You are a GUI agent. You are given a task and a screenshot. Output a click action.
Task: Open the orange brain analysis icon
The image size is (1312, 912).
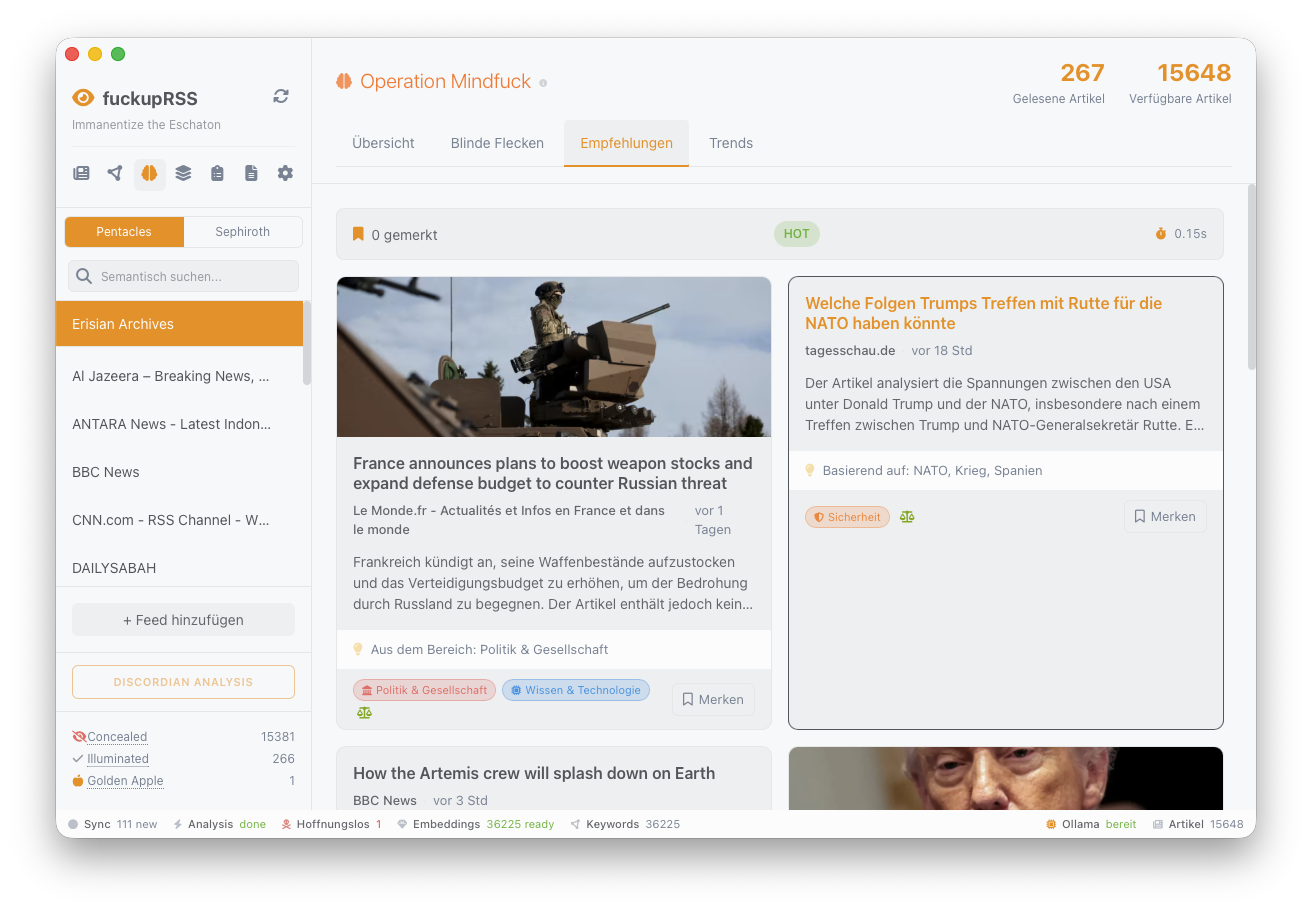pos(149,173)
